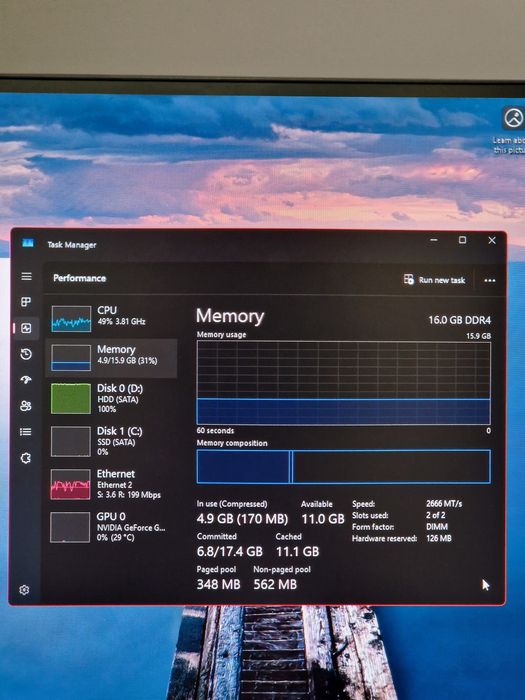Open the hamburger navigation menu
Screen dimensions: 525x700
click(x=26, y=276)
